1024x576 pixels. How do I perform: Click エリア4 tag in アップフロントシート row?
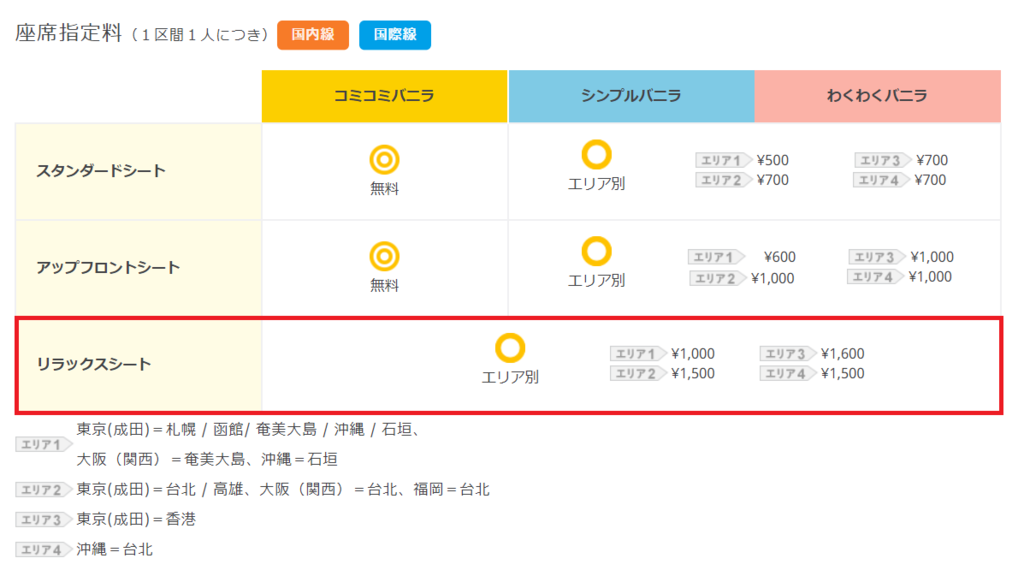click(x=876, y=277)
